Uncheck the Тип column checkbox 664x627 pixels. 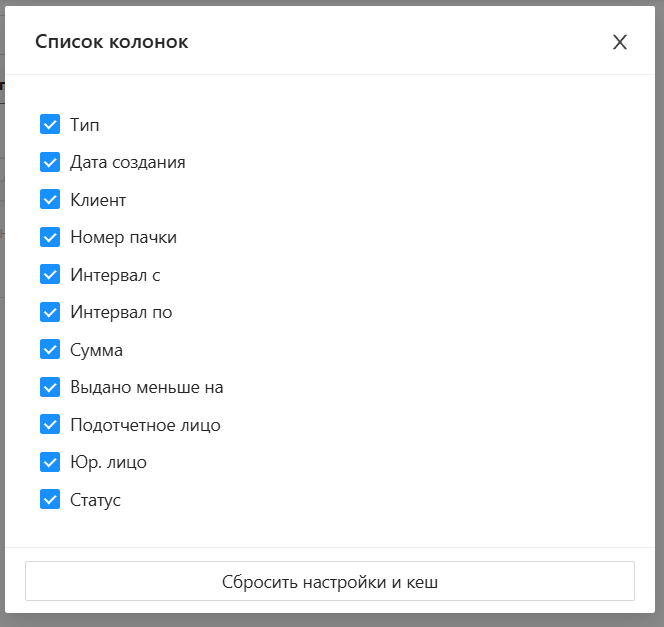pyautogui.click(x=50, y=124)
